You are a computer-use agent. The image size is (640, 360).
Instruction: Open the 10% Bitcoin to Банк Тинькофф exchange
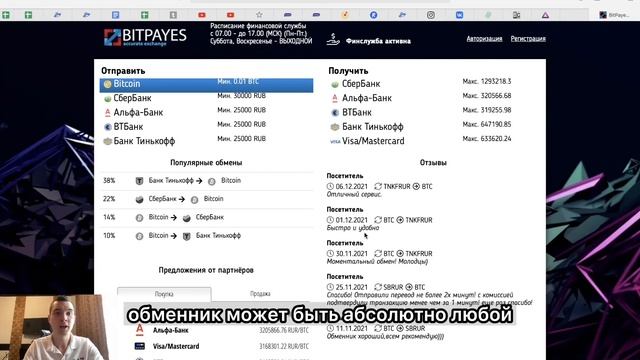click(206, 236)
